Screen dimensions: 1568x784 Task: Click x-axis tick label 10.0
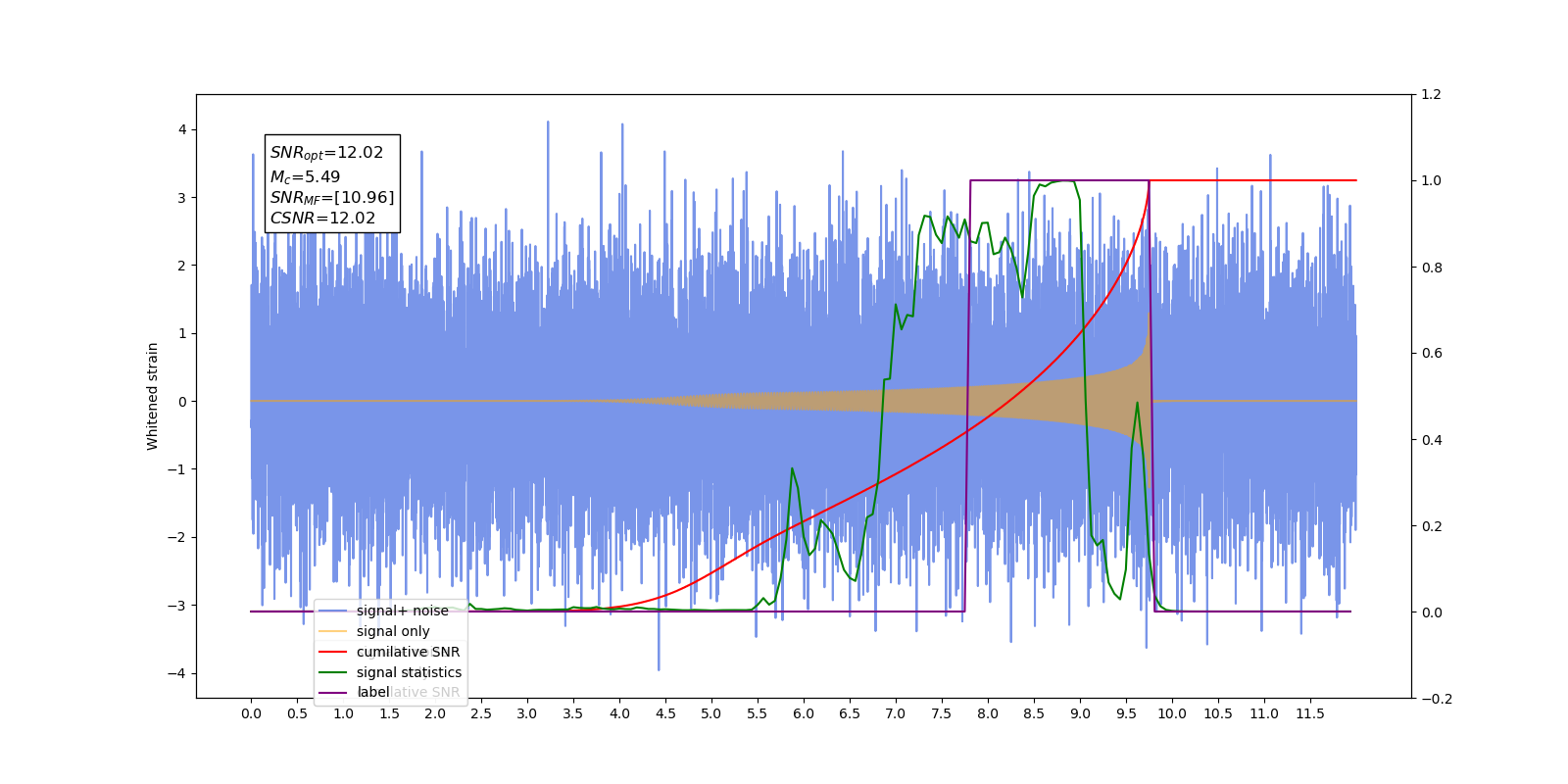coord(1172,713)
